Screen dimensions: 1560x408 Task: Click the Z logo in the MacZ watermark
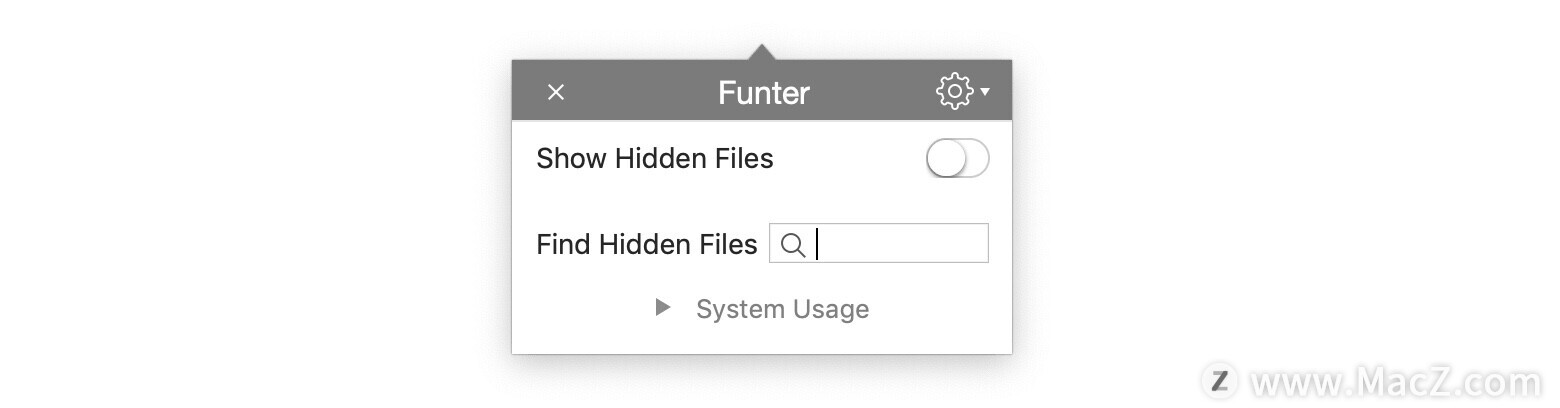pyautogui.click(x=1219, y=381)
